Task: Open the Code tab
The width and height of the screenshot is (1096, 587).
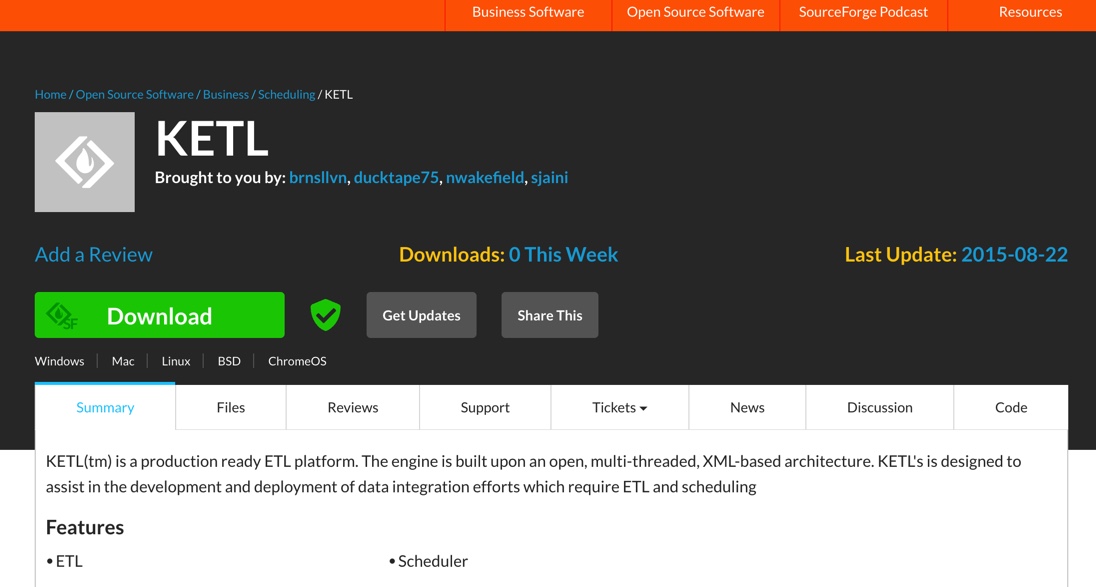Action: coord(1010,408)
